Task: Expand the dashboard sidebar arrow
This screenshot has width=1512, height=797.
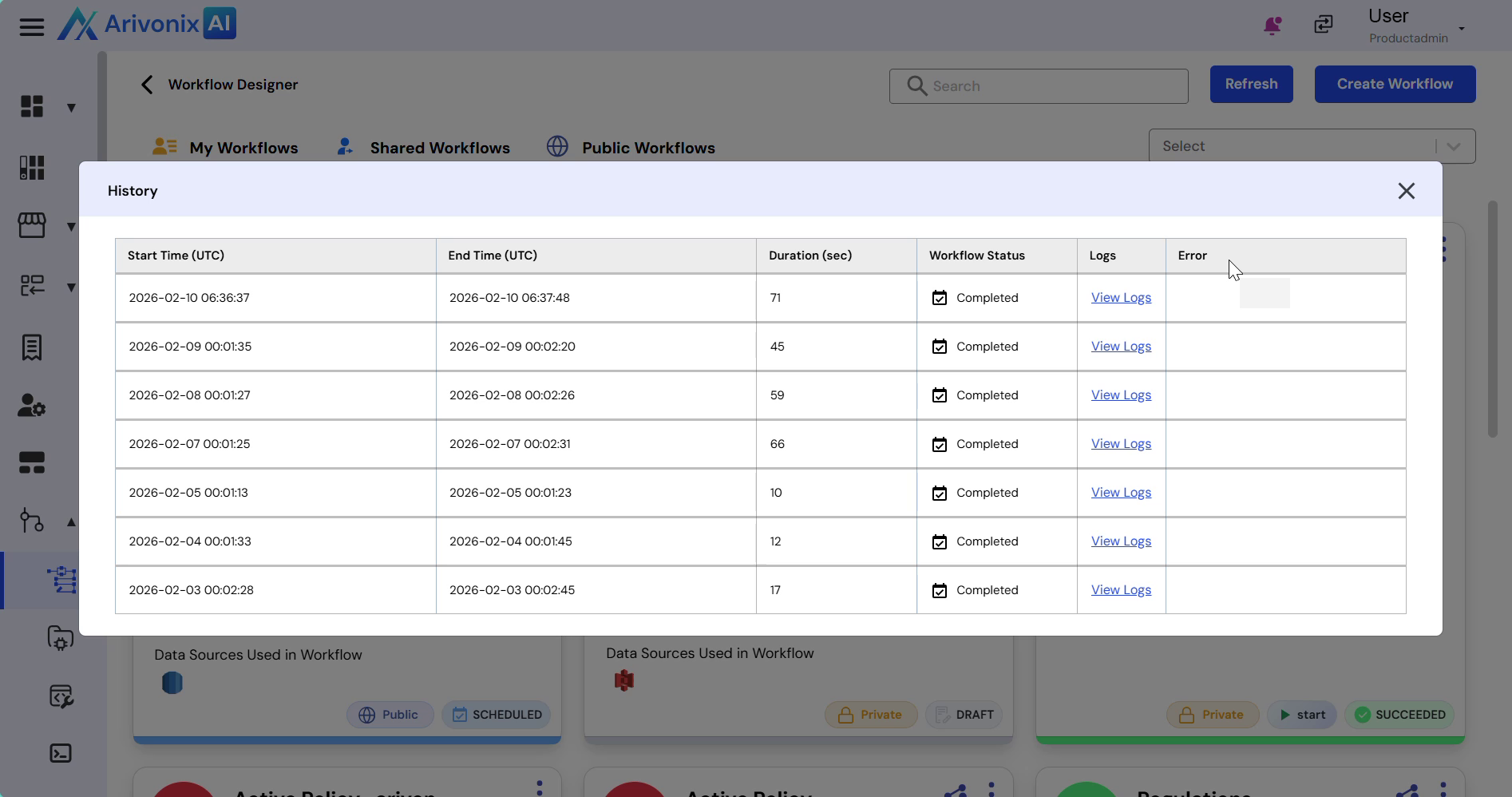Action: pos(71,108)
